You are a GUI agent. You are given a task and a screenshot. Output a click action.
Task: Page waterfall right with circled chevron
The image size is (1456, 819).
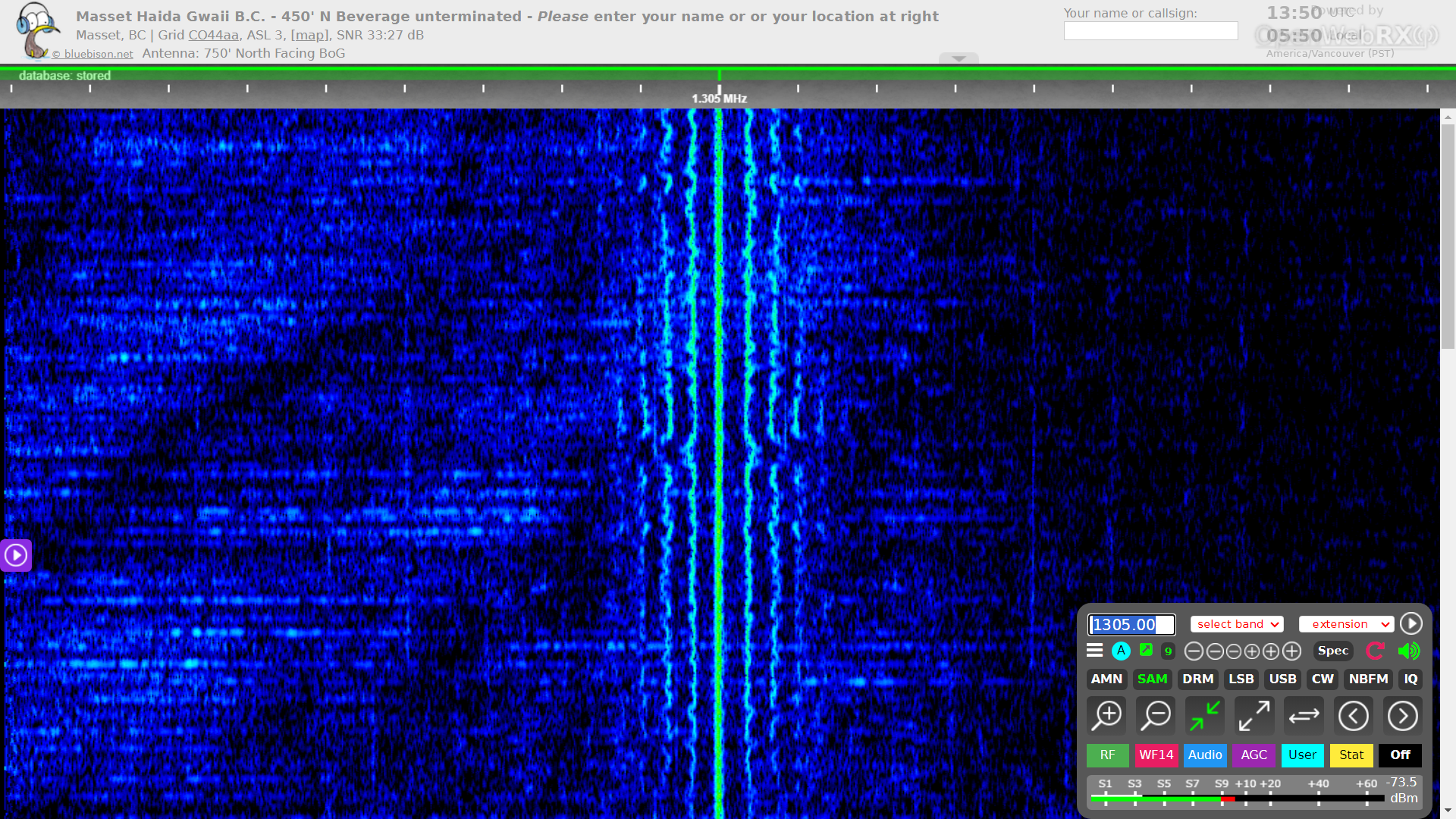(x=1402, y=715)
